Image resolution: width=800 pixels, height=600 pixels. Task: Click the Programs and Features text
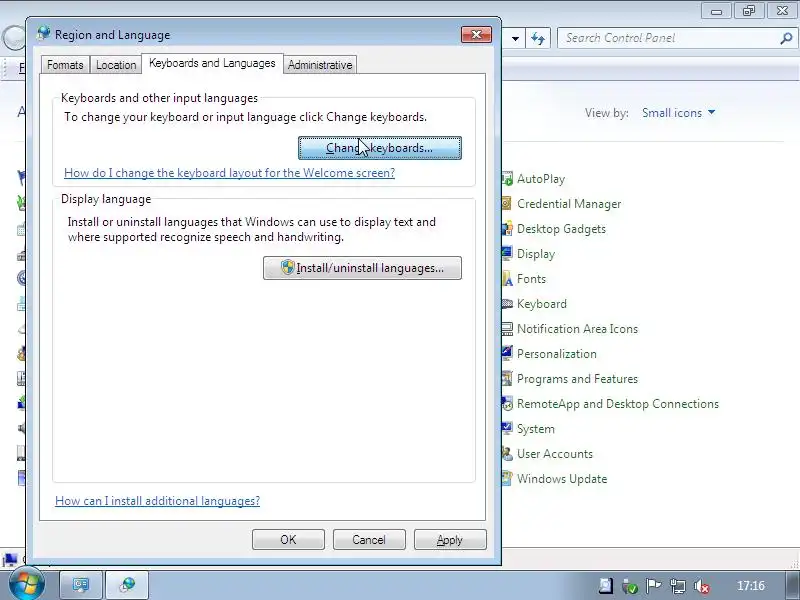(x=577, y=379)
